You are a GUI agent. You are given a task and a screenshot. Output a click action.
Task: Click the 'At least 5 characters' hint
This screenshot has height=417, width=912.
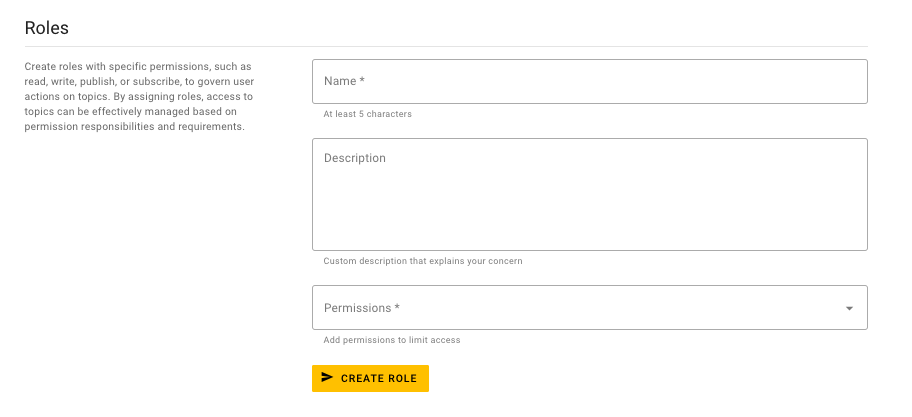[368, 114]
